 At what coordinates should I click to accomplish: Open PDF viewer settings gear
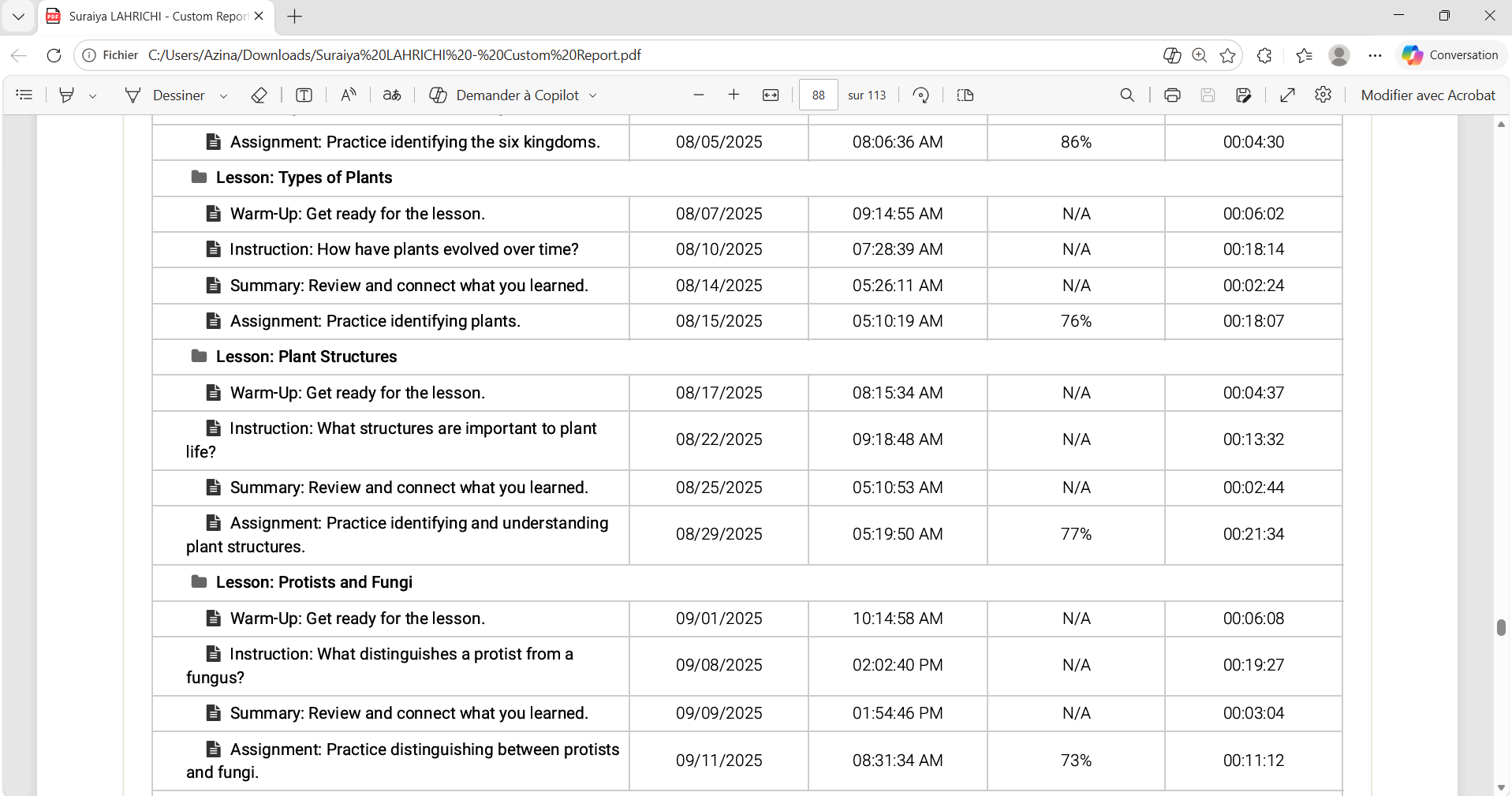1323,95
